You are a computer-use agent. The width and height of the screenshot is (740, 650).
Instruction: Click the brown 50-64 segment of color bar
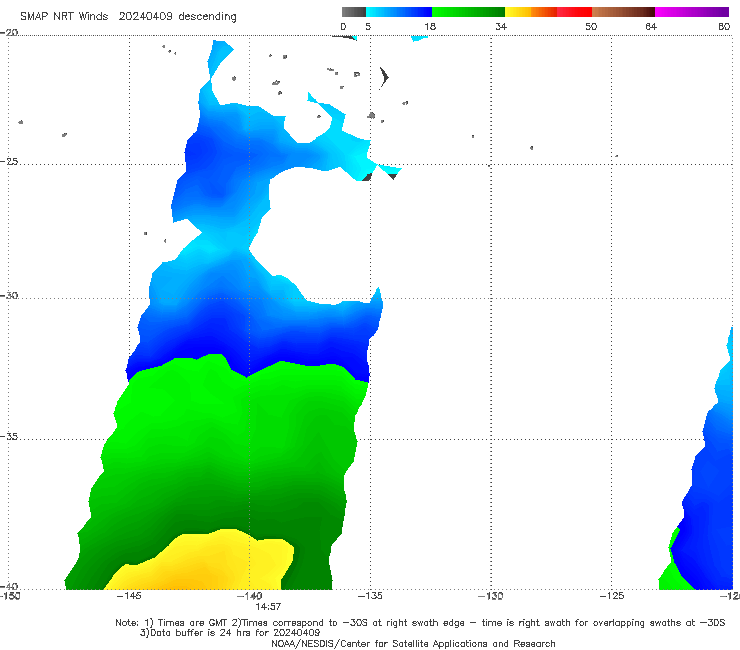tap(623, 12)
